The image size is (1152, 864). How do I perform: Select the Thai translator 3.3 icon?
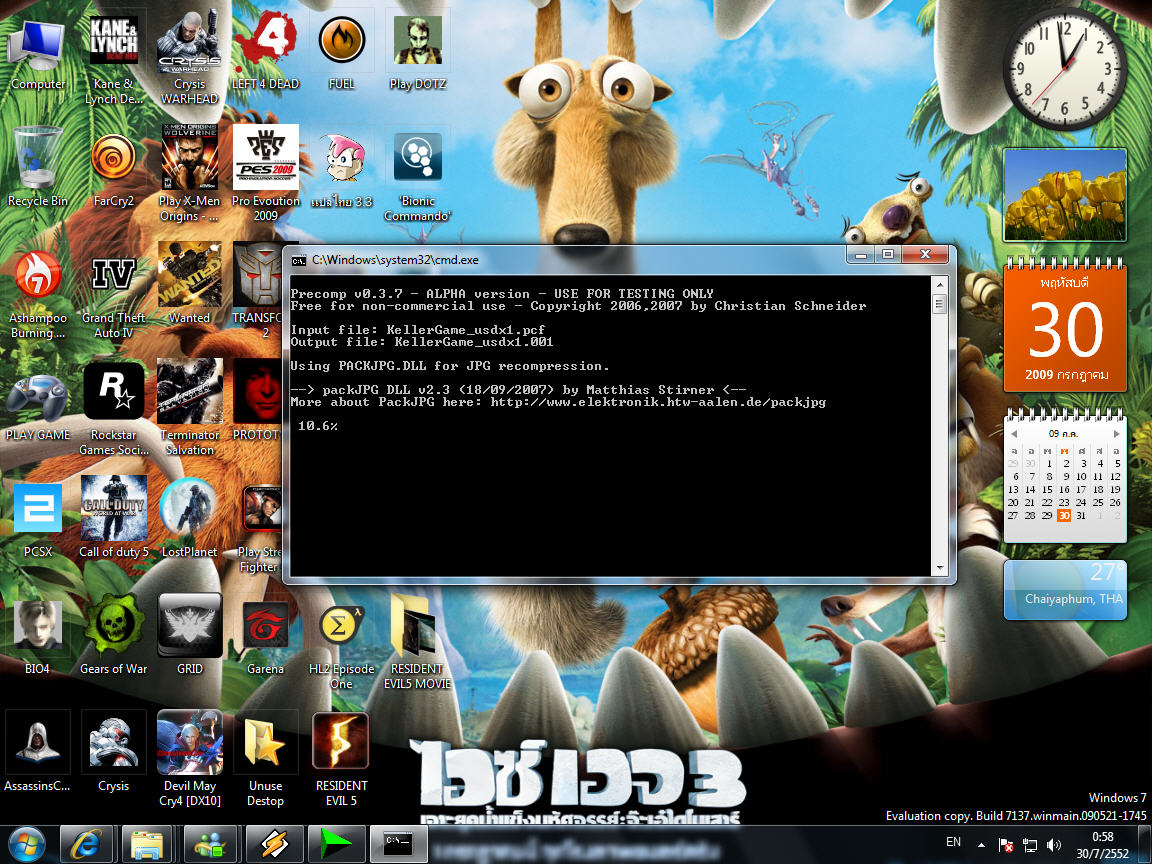point(342,169)
